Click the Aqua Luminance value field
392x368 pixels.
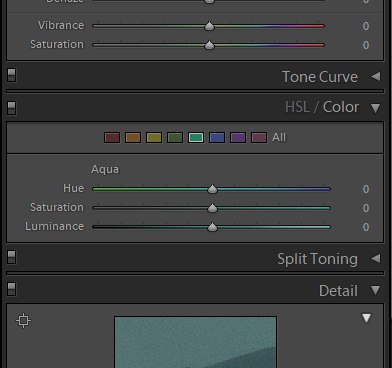pos(366,227)
